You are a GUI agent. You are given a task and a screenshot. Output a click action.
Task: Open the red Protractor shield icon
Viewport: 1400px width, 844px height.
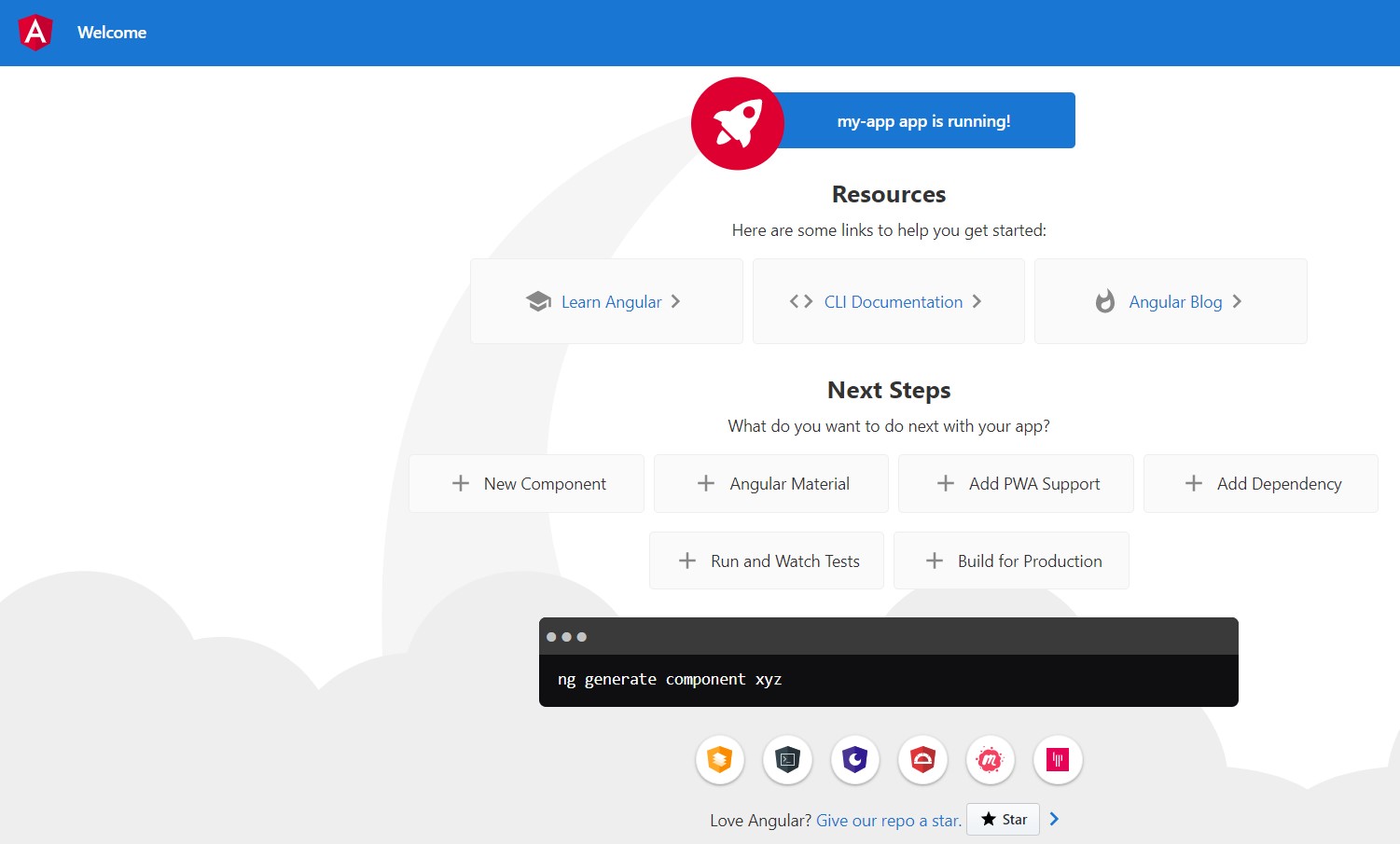923,760
